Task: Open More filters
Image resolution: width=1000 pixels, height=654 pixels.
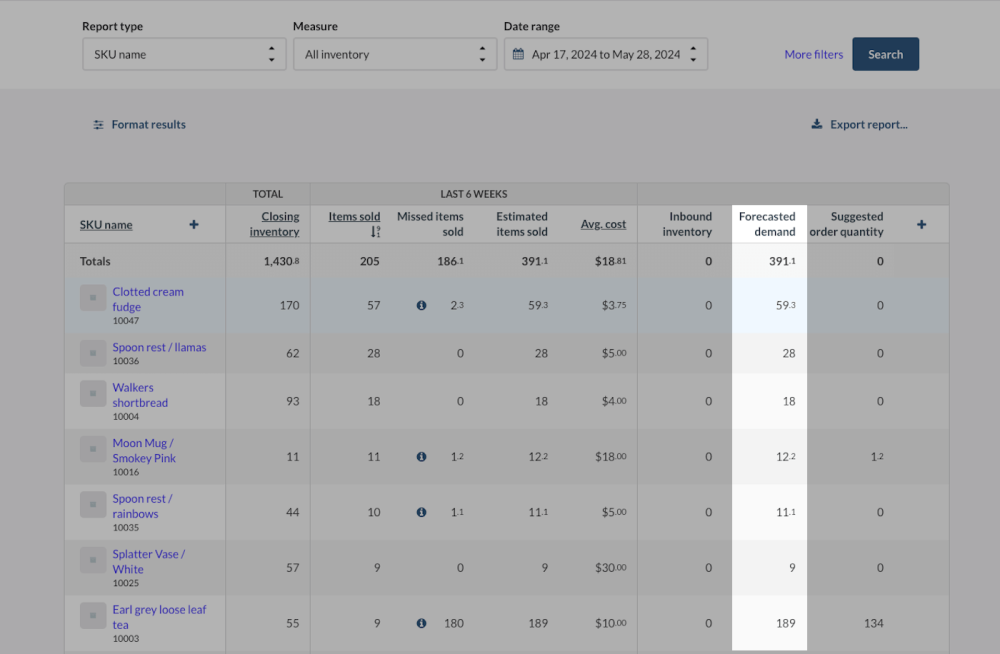Action: [x=813, y=54]
